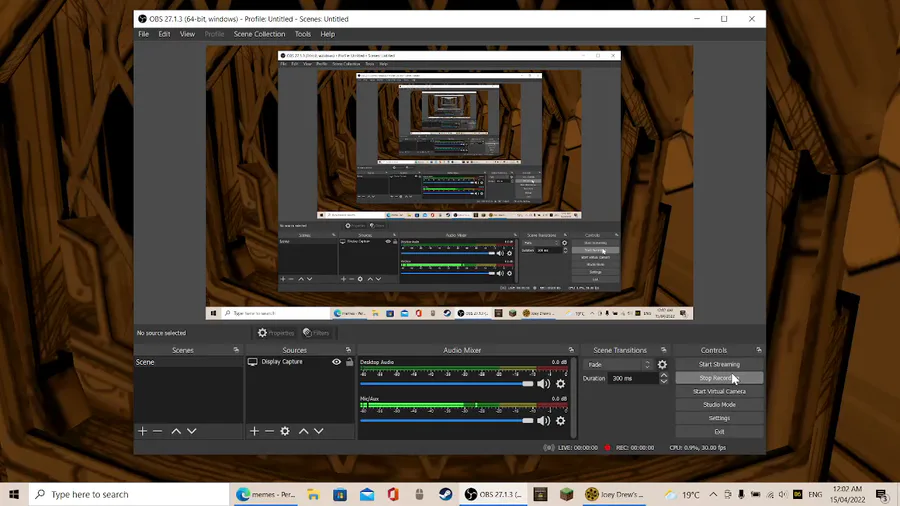
Task: Open Mail app from taskbar
Action: tap(367, 494)
